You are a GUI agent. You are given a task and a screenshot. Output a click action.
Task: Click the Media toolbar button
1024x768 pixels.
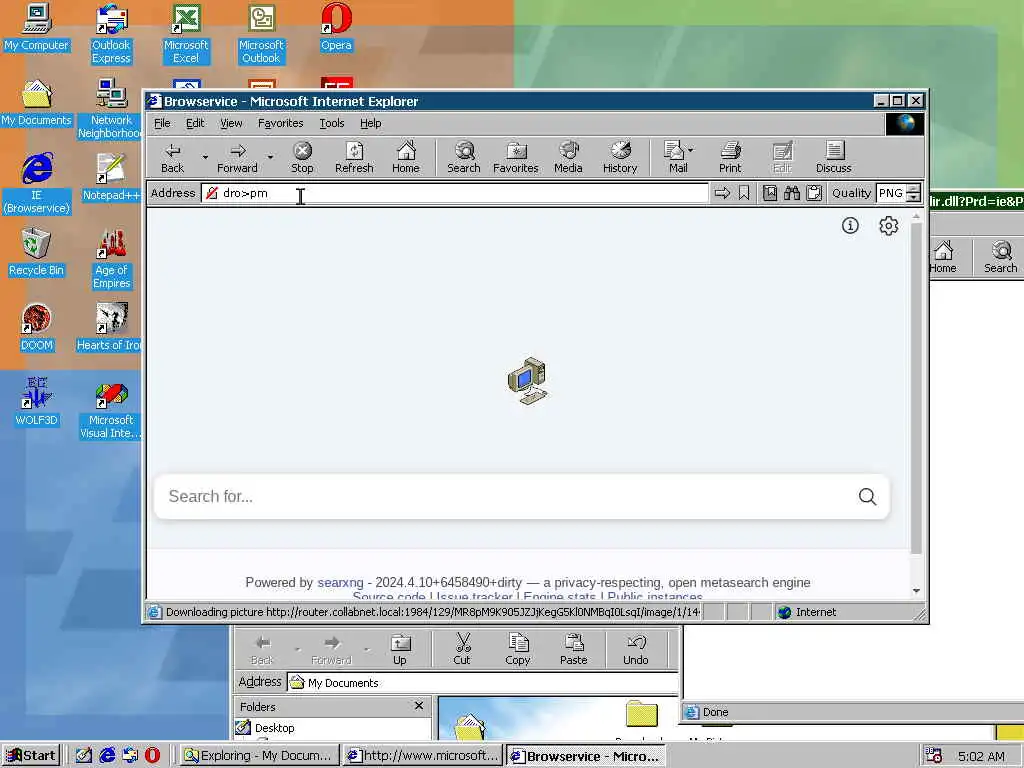click(568, 158)
